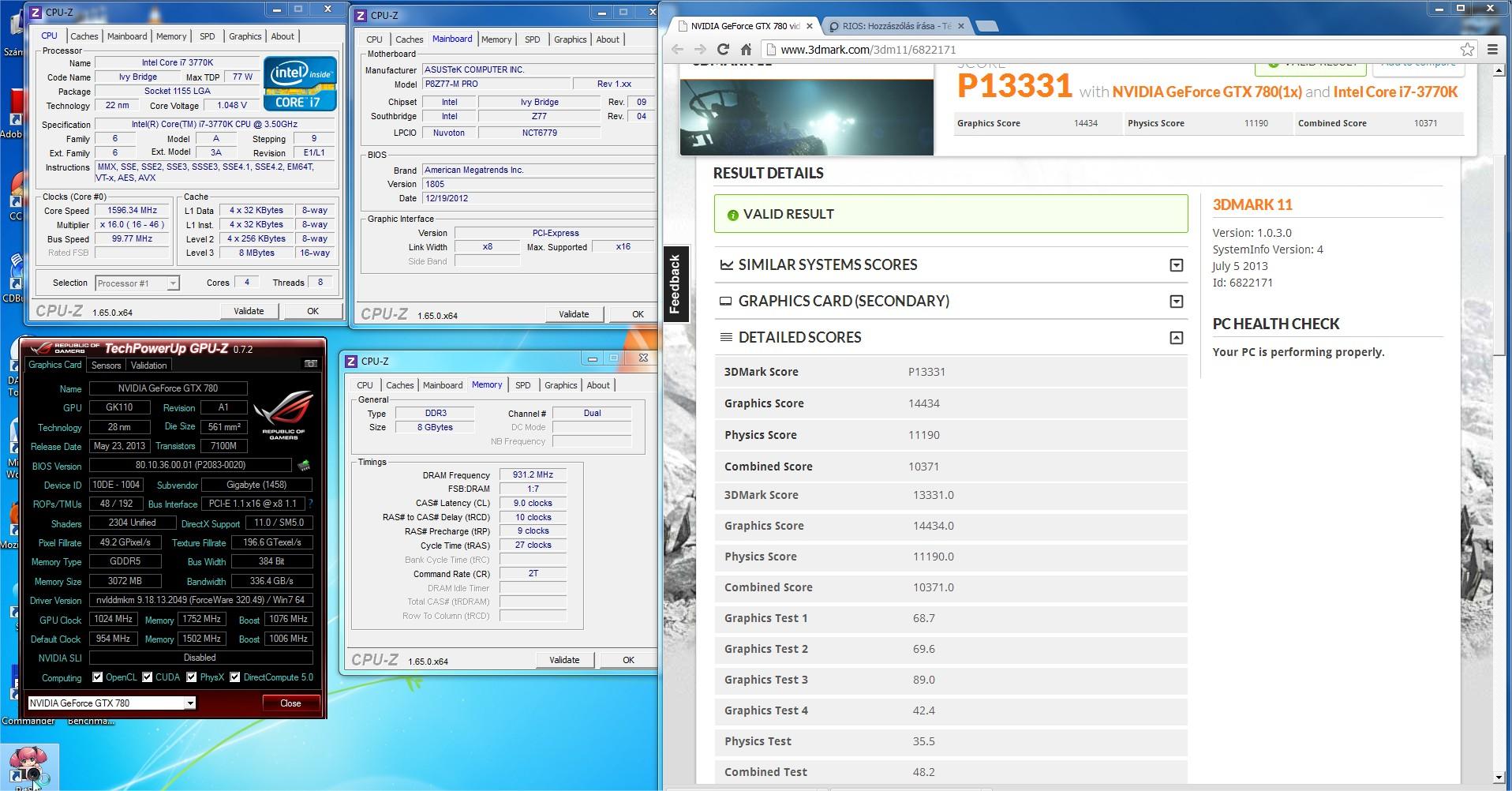Screen dimensions: 1512x791
Task: Click the "931.2 MHz" DRAM Frequency value
Action: 533,475
